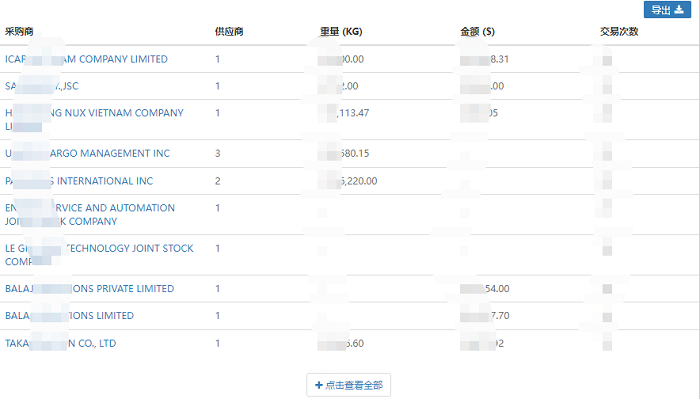This screenshot has height=399, width=700.
Task: Sort by the 供应商 column header
Action: coord(229,31)
